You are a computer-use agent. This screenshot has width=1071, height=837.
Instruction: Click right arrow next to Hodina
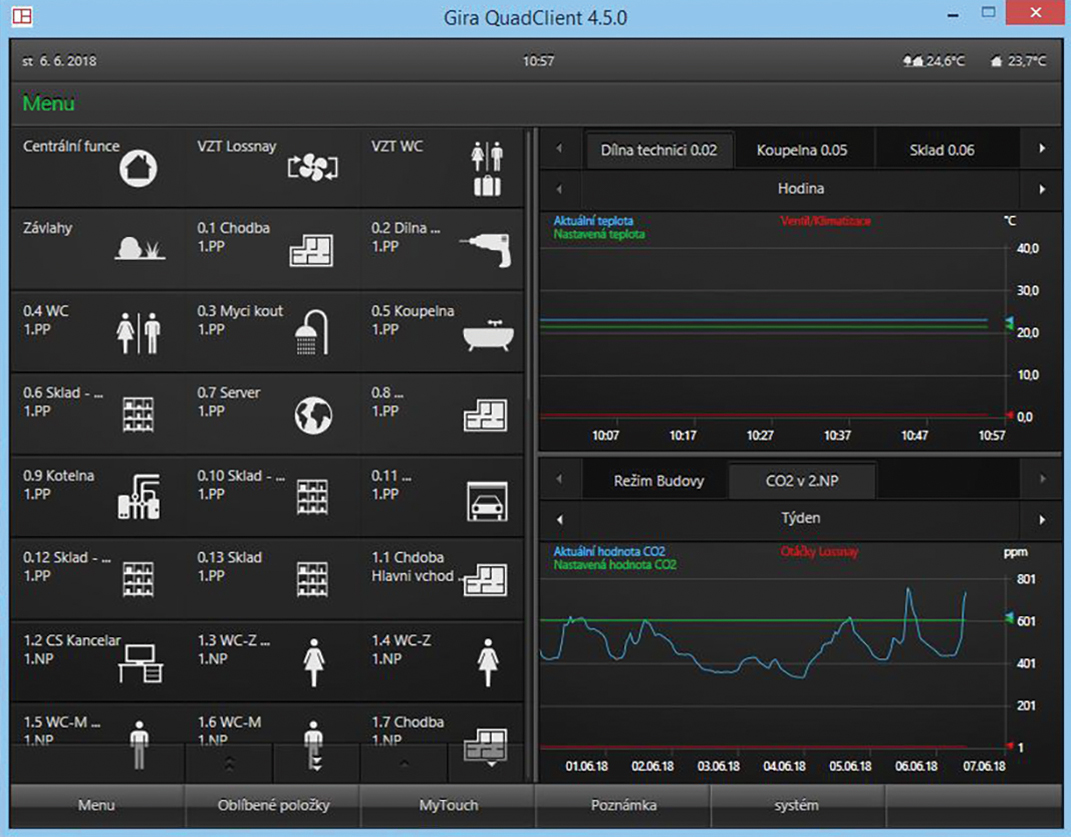pos(1042,189)
